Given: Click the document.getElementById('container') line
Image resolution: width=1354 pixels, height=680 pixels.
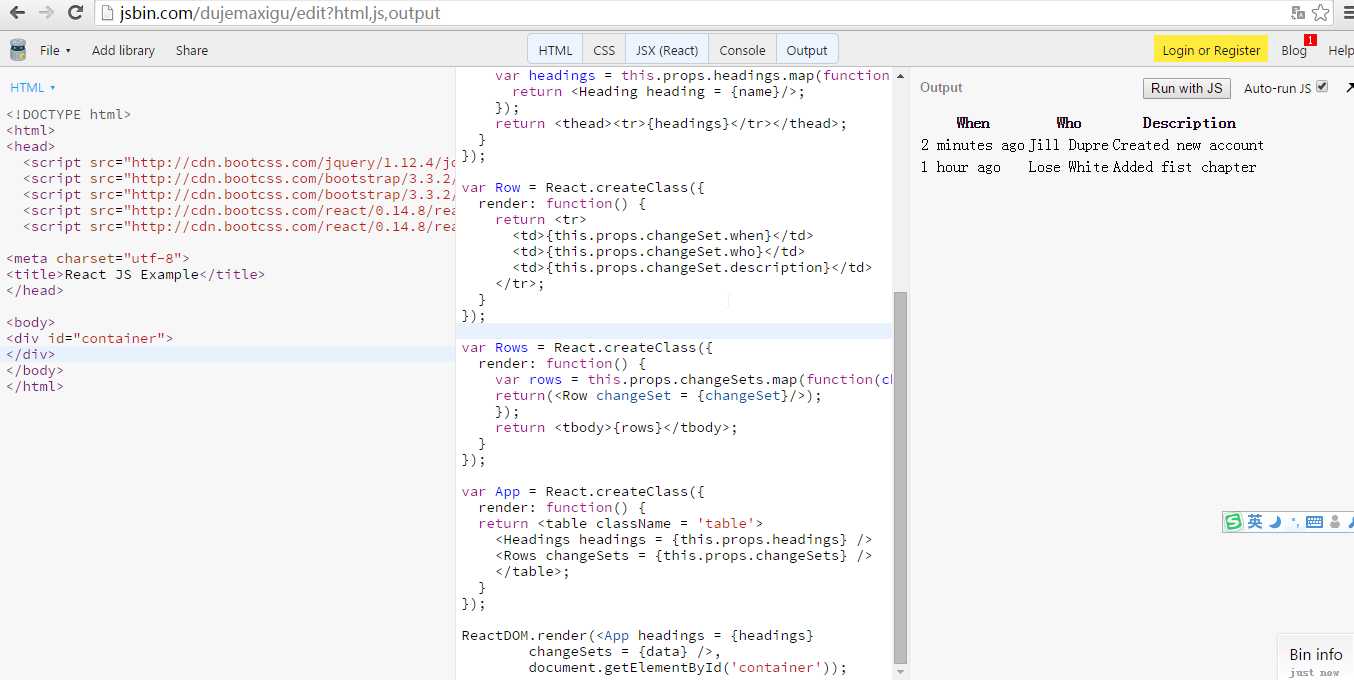Looking at the screenshot, I should point(688,667).
